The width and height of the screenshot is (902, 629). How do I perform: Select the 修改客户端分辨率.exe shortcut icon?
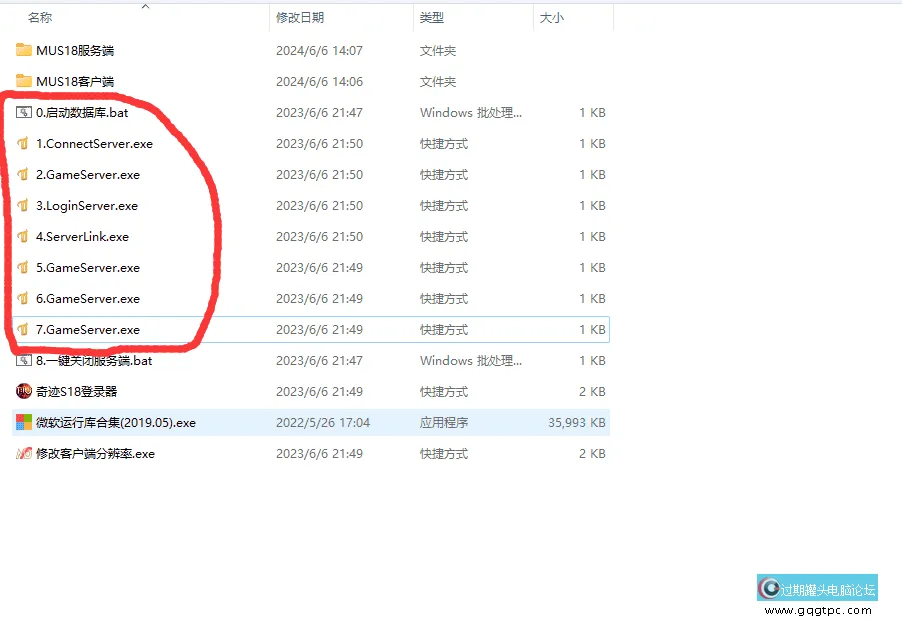pos(23,453)
